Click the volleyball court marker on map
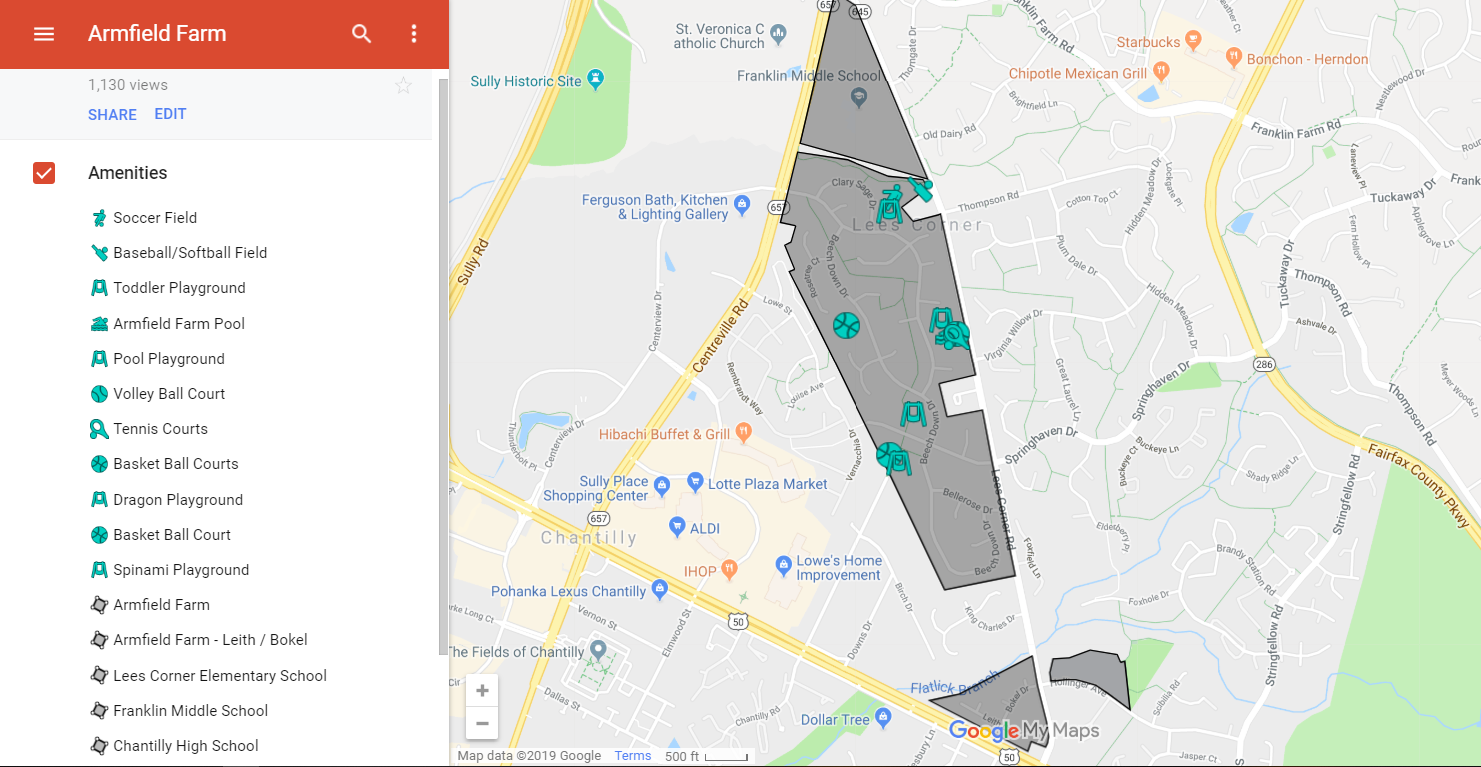The width and height of the screenshot is (1481, 767). [846, 325]
